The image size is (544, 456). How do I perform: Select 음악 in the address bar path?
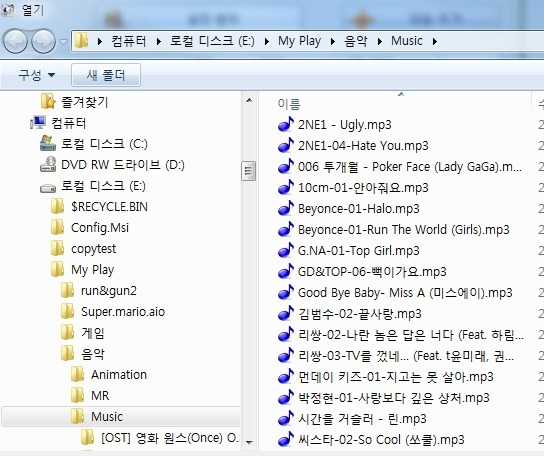coord(356,41)
